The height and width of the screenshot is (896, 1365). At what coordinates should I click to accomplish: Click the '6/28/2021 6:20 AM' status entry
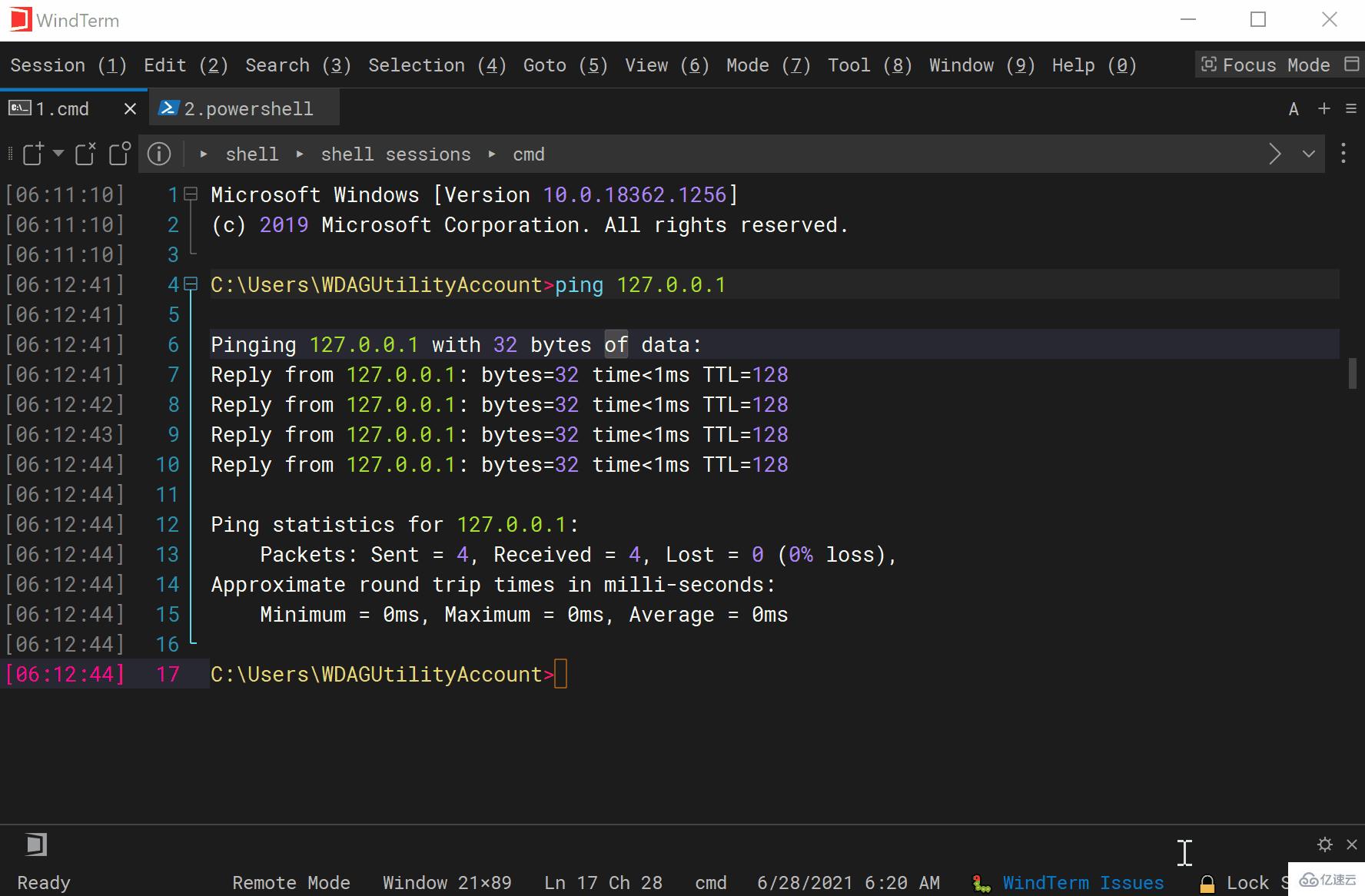coord(849,883)
